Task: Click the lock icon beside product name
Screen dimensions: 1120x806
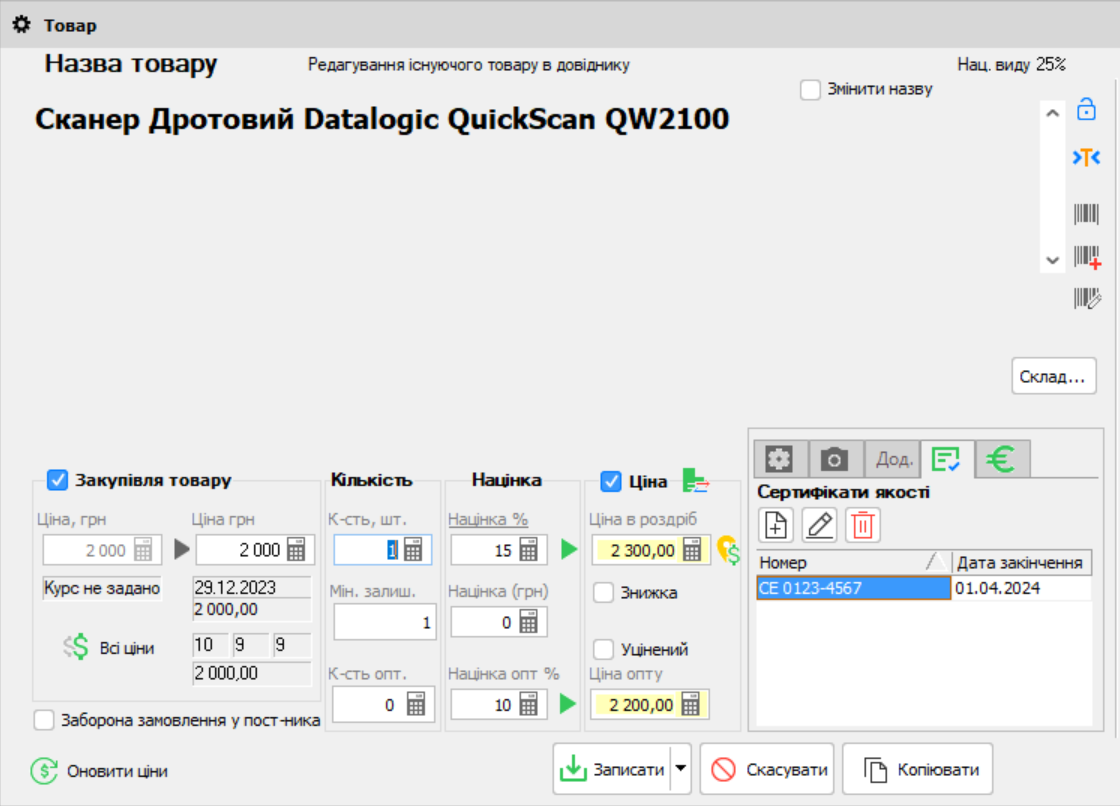Action: [x=1086, y=111]
